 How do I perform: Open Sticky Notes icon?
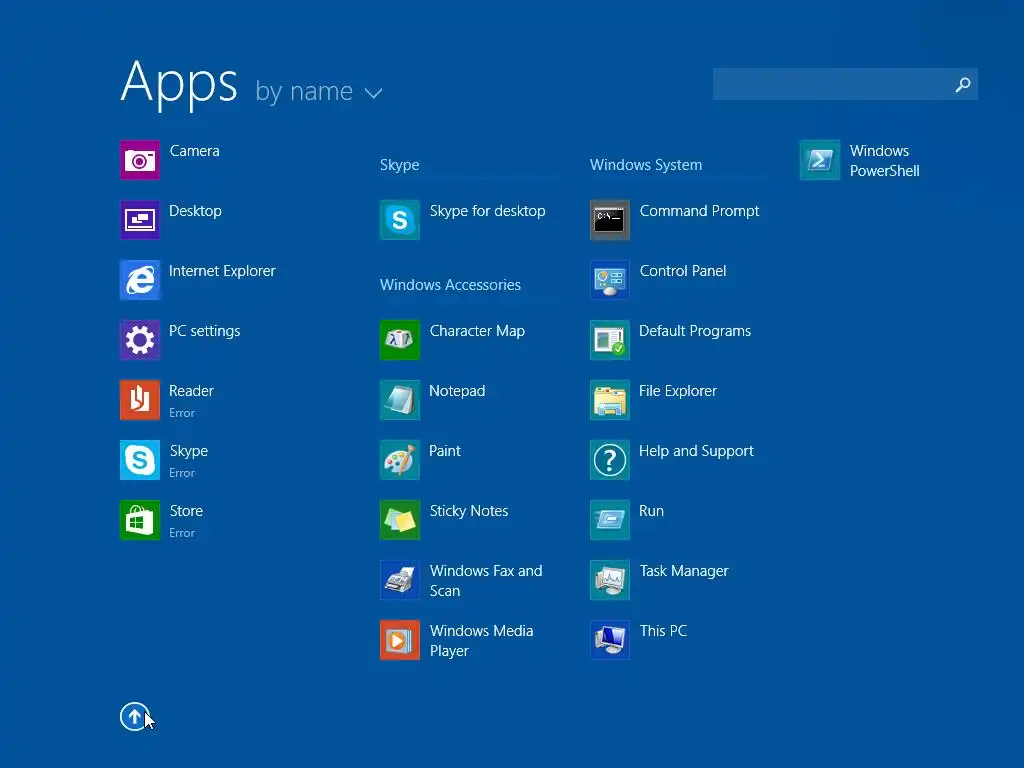click(x=400, y=520)
